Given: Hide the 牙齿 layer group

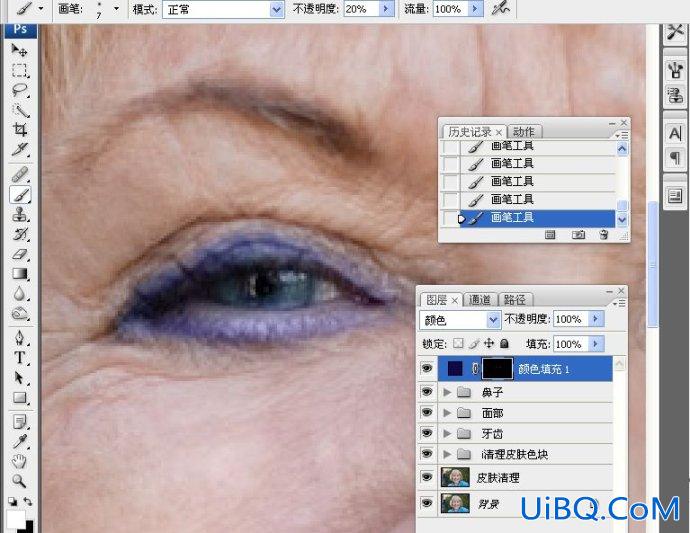Looking at the screenshot, I should [x=427, y=433].
